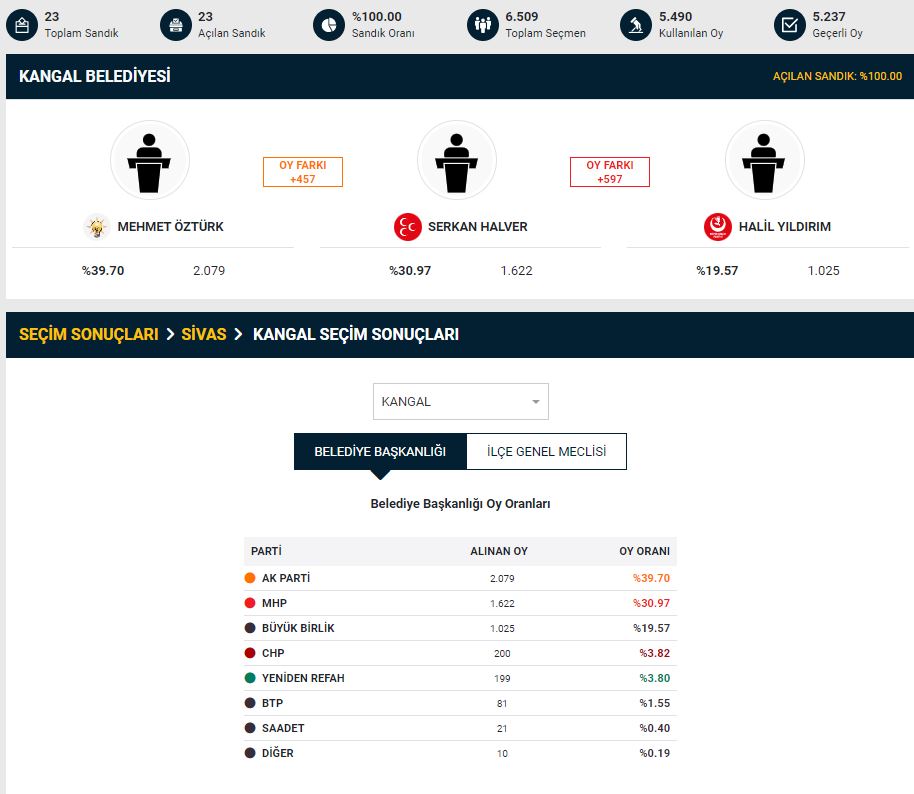Click the CHP row in results table
The height and width of the screenshot is (794, 914).
coord(460,653)
